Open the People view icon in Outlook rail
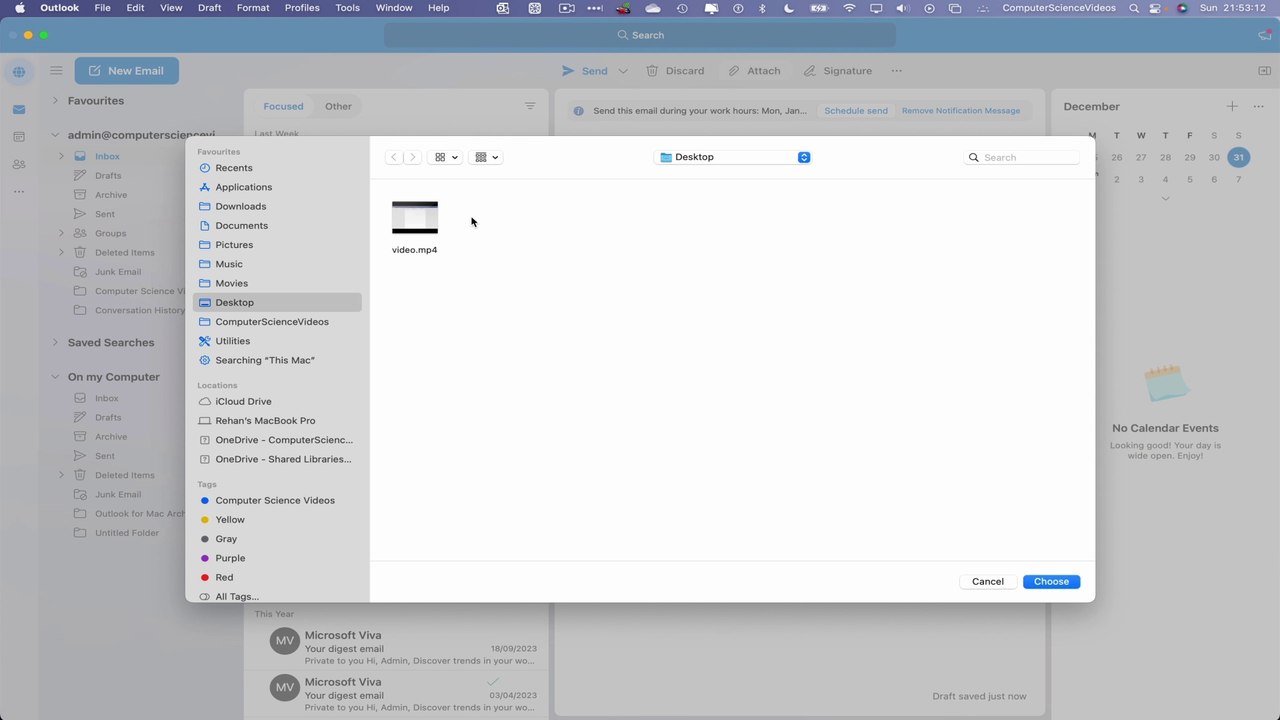The image size is (1280, 720). [x=19, y=165]
